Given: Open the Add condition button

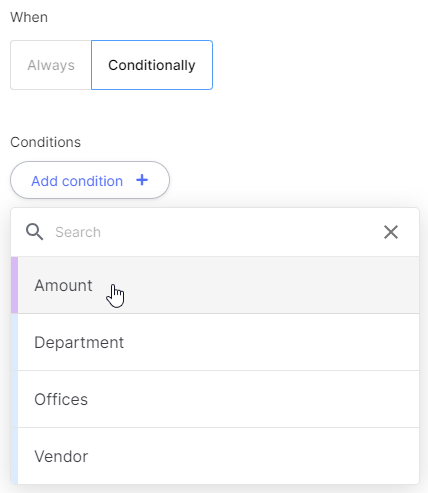Looking at the screenshot, I should pos(90,180).
